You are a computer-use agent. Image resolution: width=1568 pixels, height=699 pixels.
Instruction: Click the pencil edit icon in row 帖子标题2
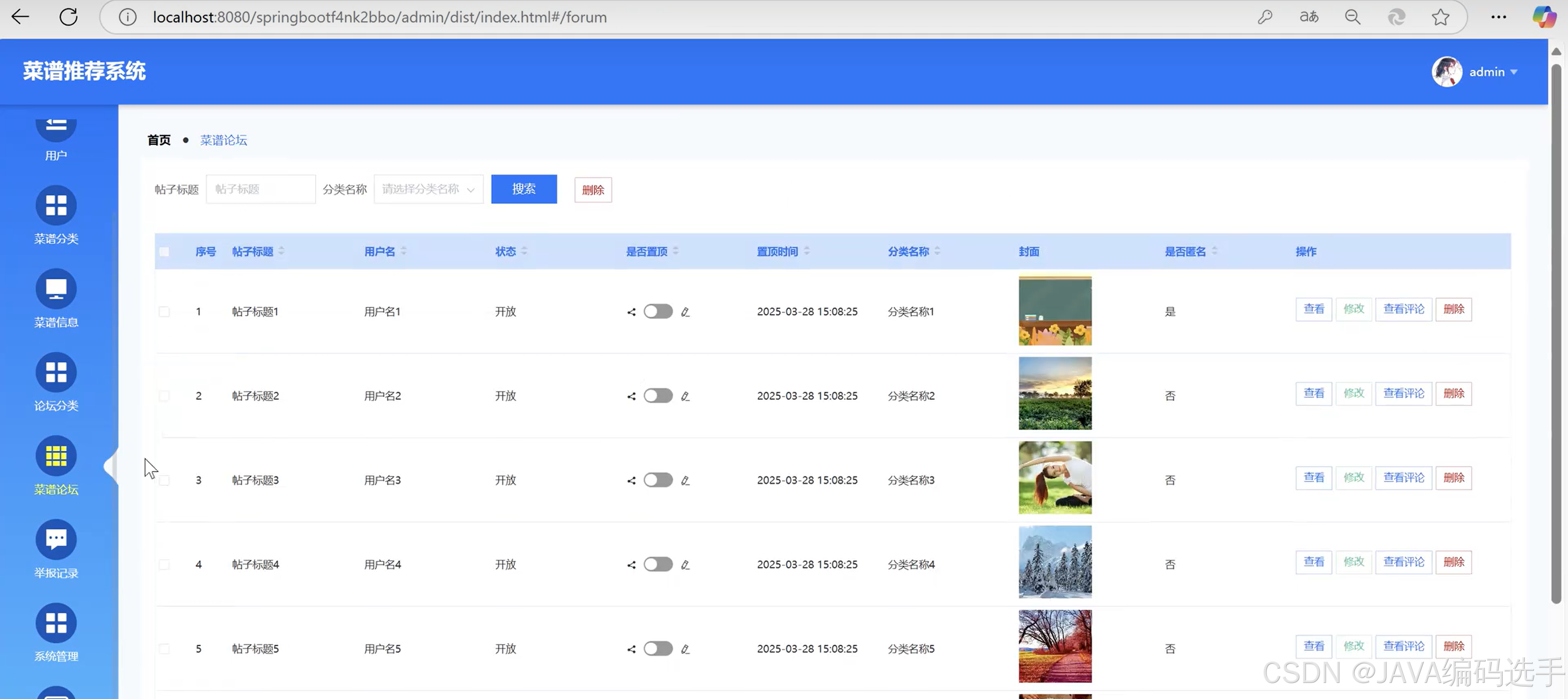coord(685,396)
